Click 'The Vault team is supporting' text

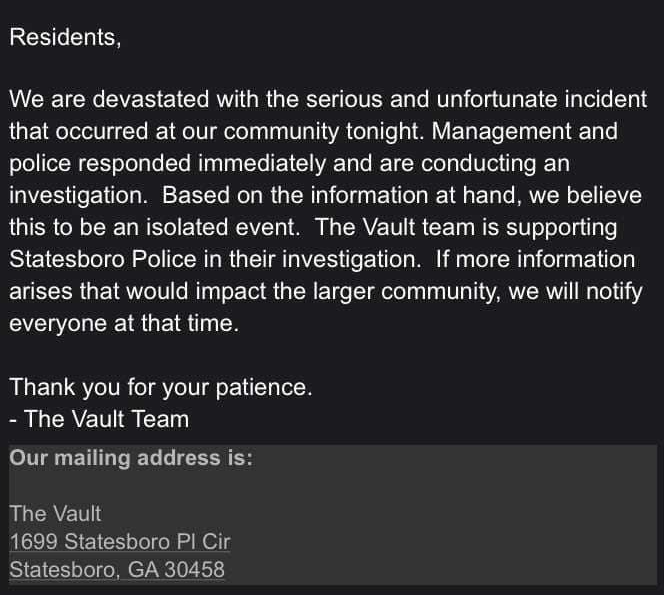(x=466, y=227)
